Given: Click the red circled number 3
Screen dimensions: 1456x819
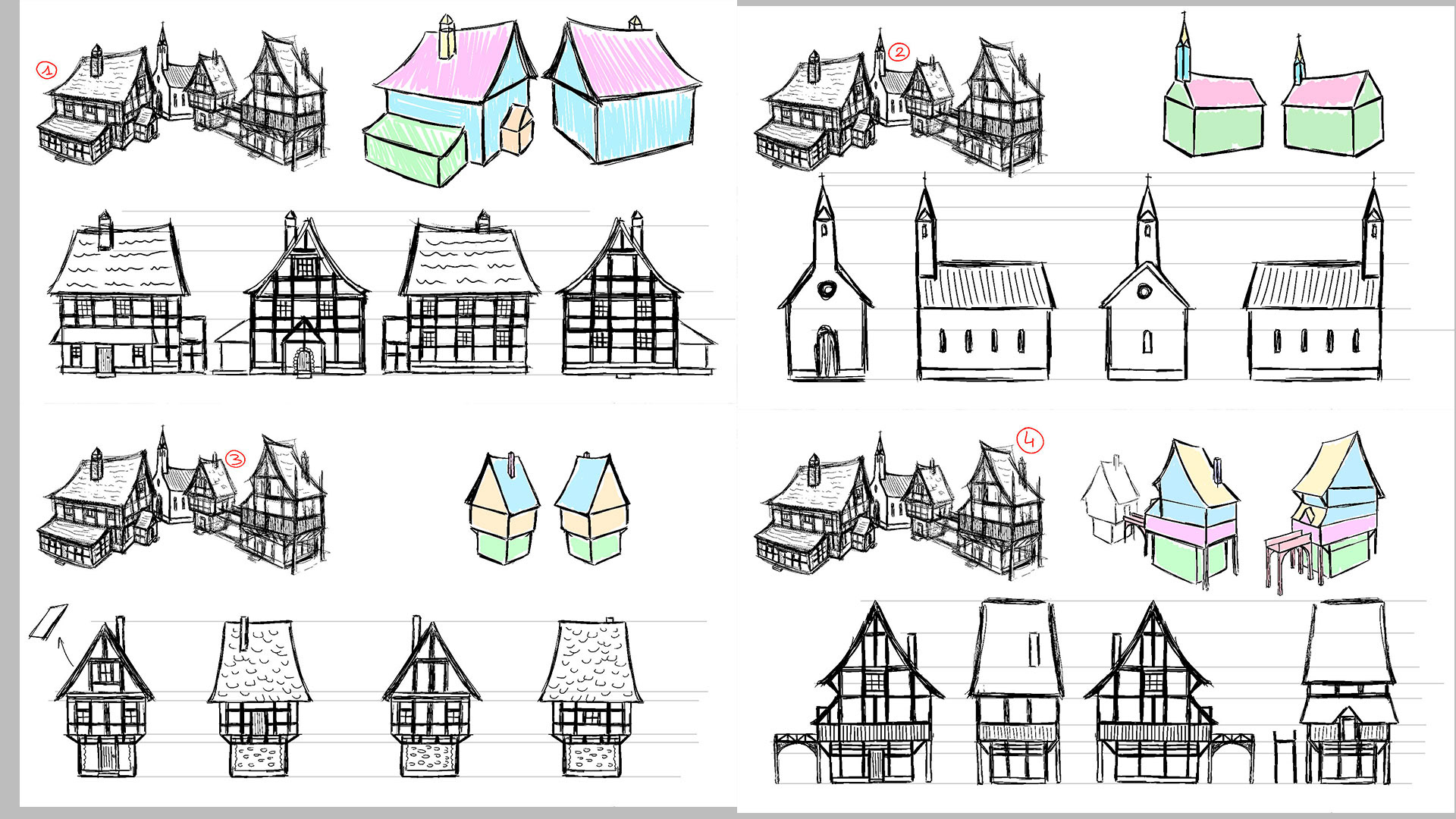Looking at the screenshot, I should tap(235, 460).
